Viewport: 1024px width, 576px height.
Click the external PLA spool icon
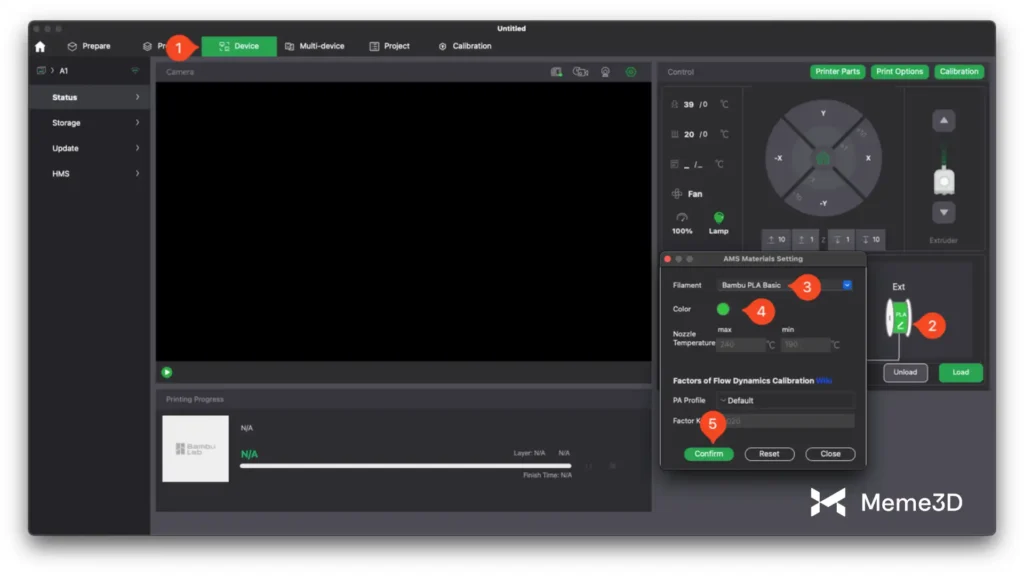pyautogui.click(x=899, y=318)
